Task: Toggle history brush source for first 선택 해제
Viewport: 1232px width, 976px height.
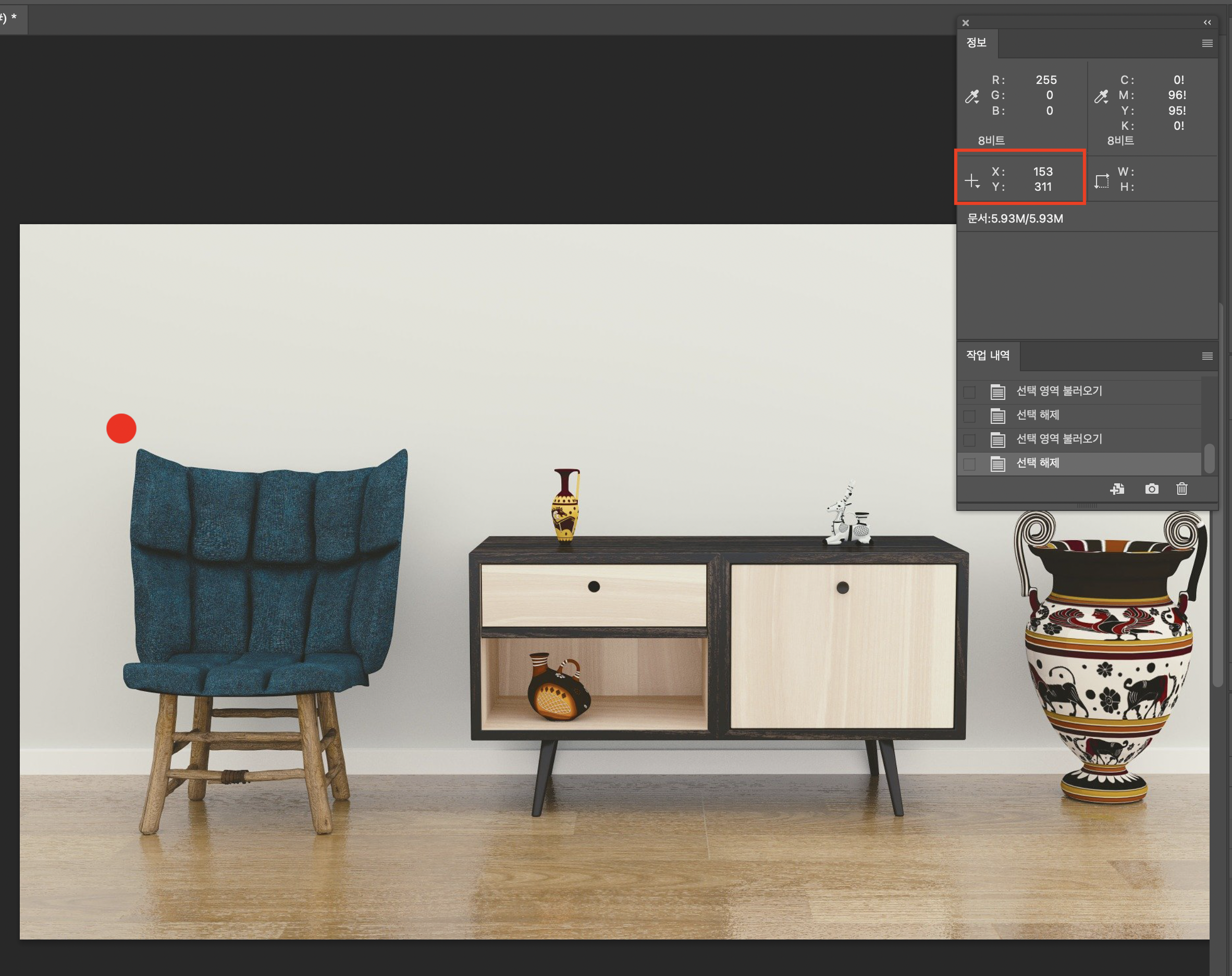Action: coord(969,416)
